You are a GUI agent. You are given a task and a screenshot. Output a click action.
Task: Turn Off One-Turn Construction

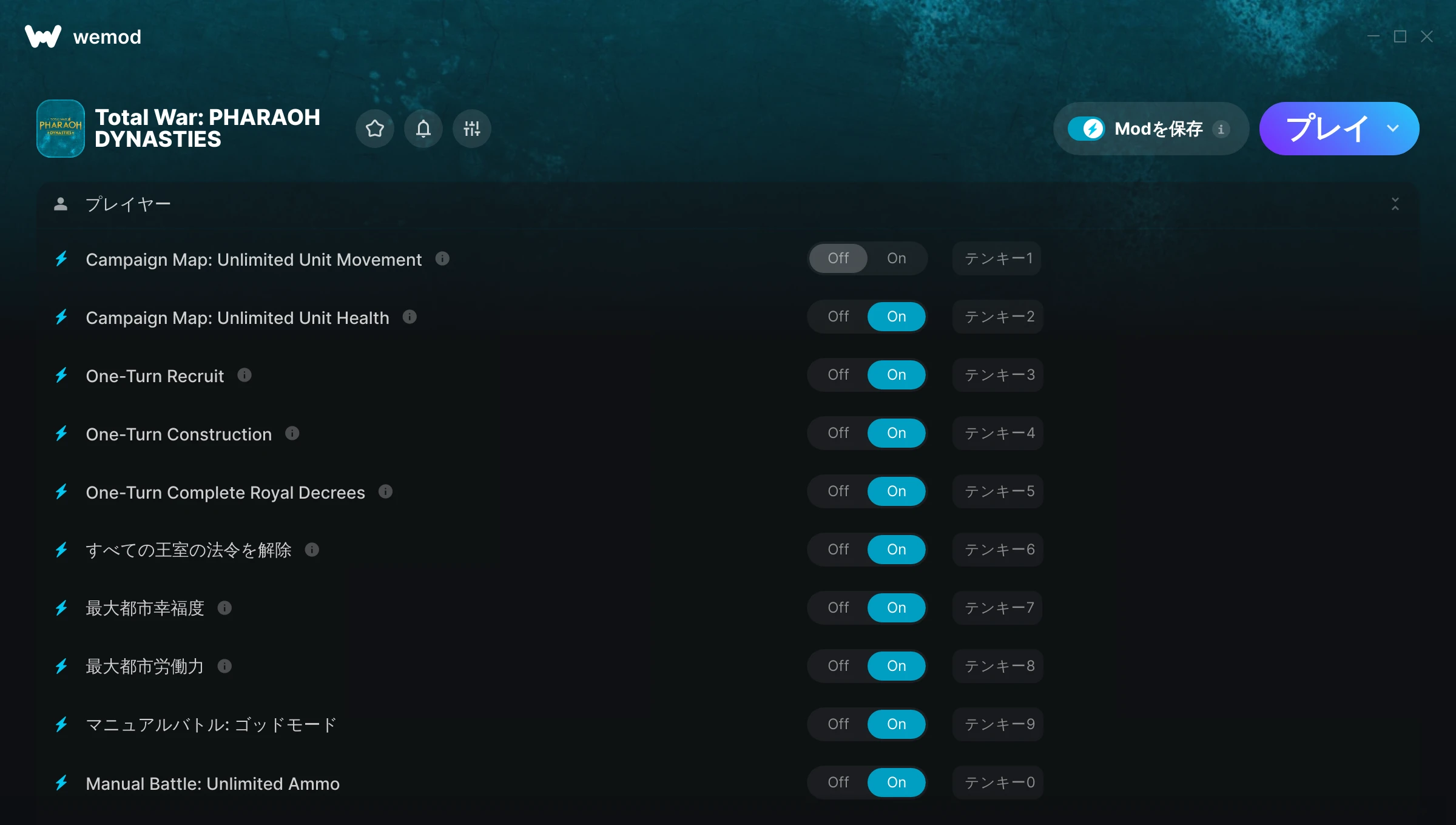[x=838, y=433]
